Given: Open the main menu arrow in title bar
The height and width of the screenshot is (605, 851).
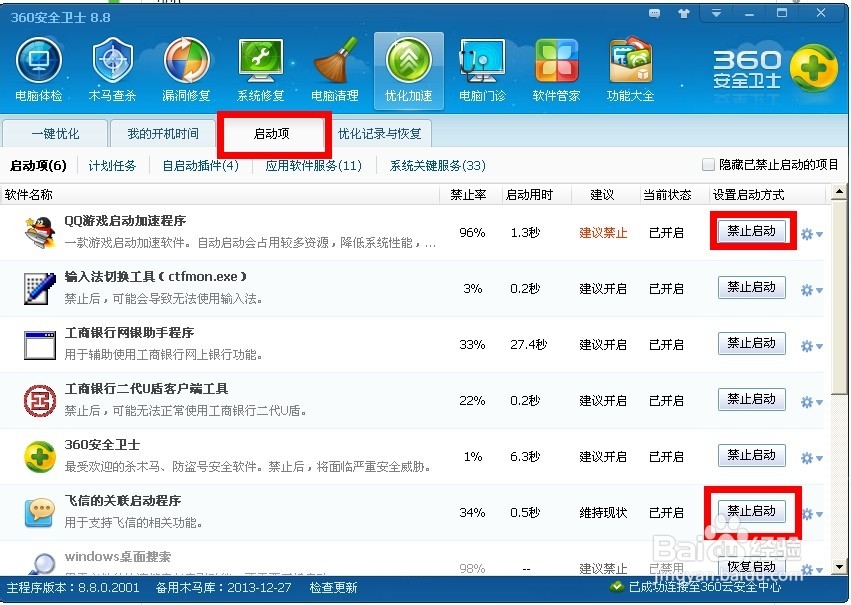Looking at the screenshot, I should (716, 14).
